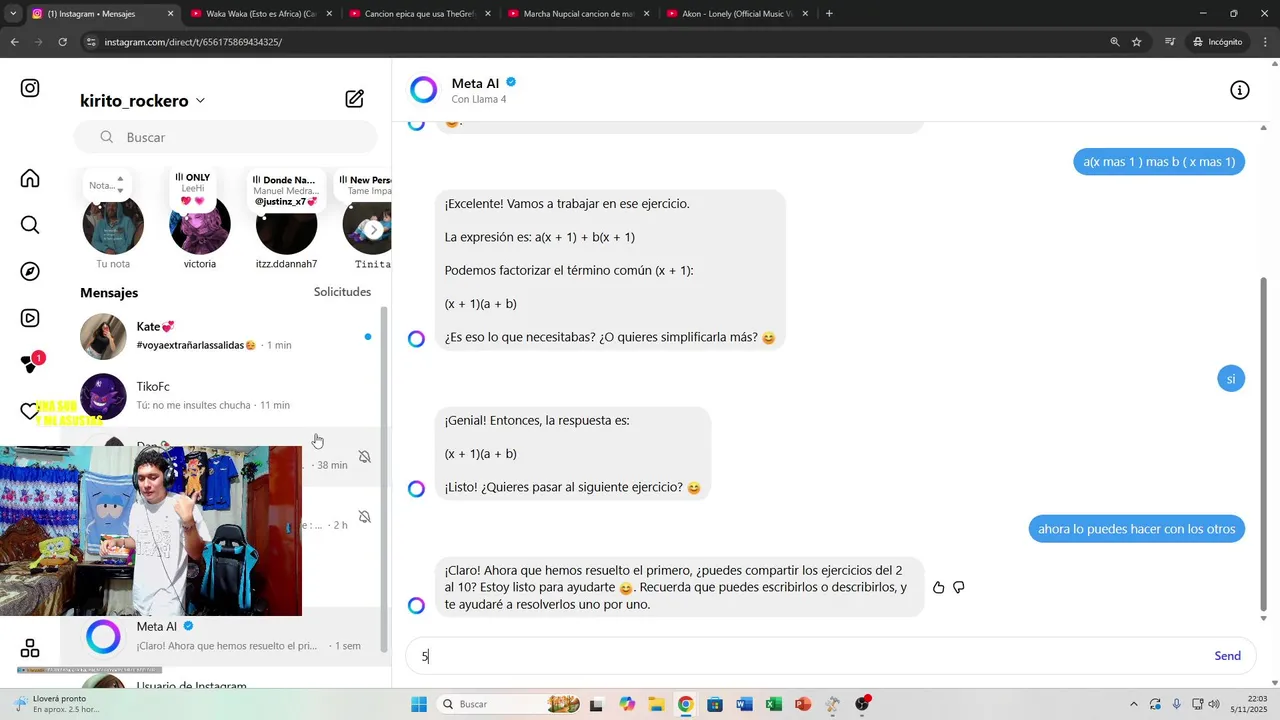Unmute the conversation marked 38 min
Image resolution: width=1280 pixels, height=720 pixels.
(x=365, y=457)
